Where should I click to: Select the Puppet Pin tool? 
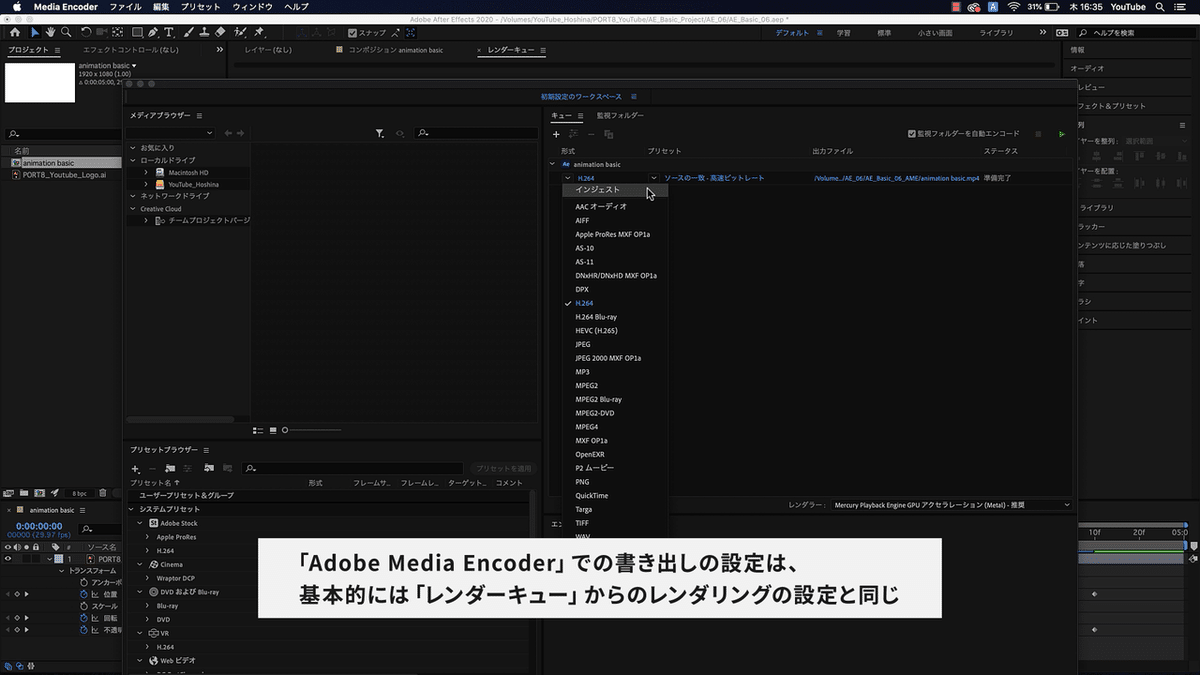click(260, 32)
